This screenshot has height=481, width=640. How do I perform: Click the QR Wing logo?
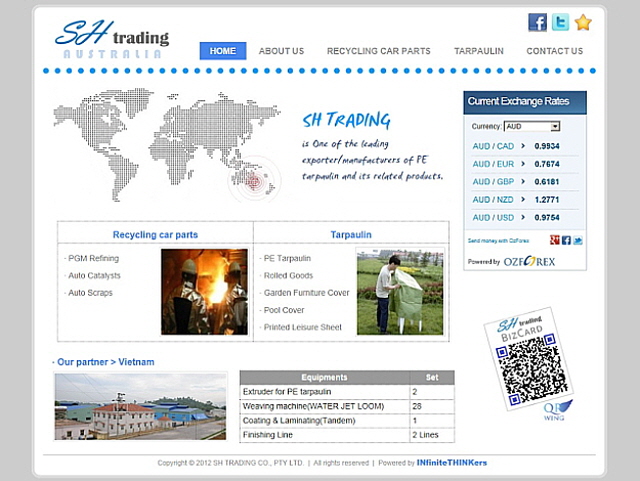[557, 411]
